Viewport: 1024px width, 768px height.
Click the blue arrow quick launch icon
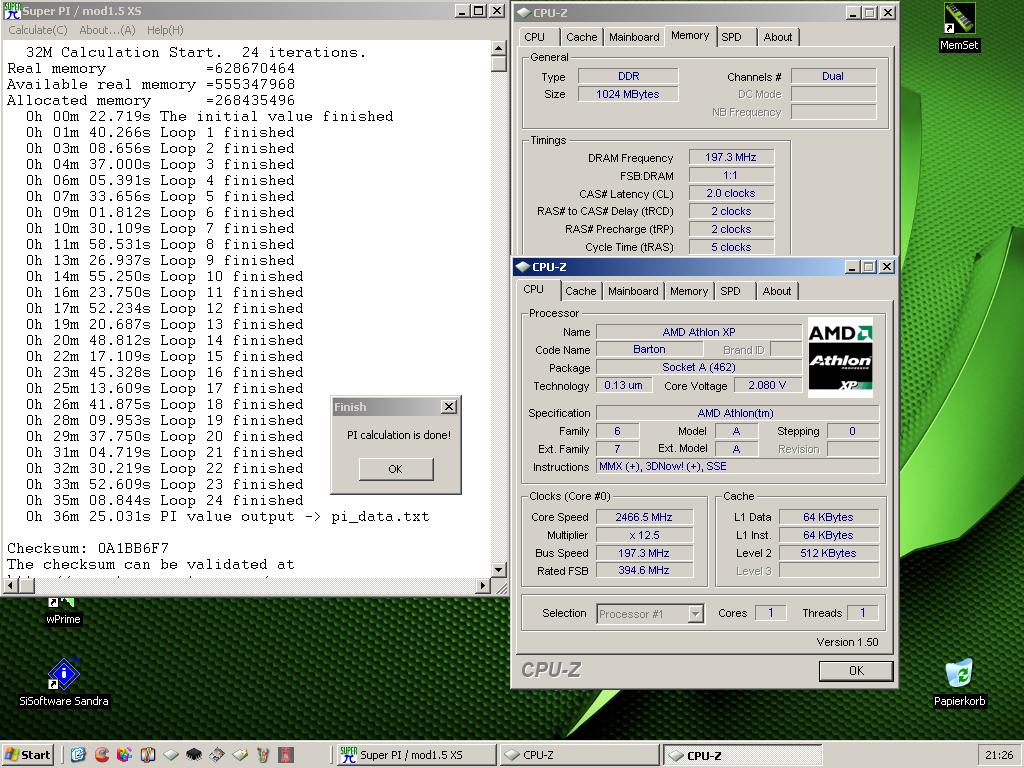click(x=78, y=755)
